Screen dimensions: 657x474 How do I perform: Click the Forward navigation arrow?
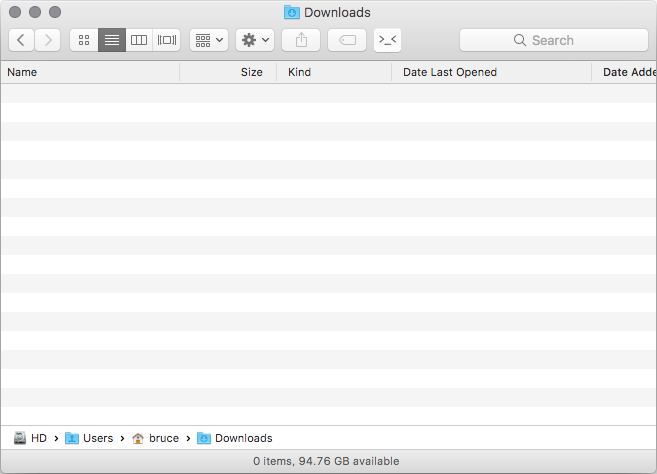tap(47, 40)
